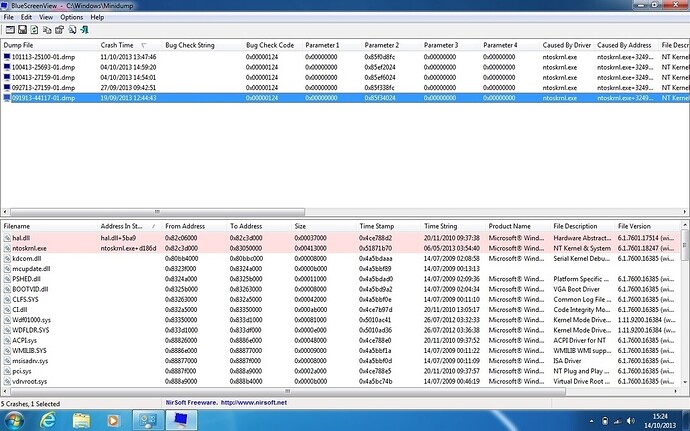The height and width of the screenshot is (431, 690).
Task: Click the Save Selected Items toolbar icon
Action: tap(22, 30)
